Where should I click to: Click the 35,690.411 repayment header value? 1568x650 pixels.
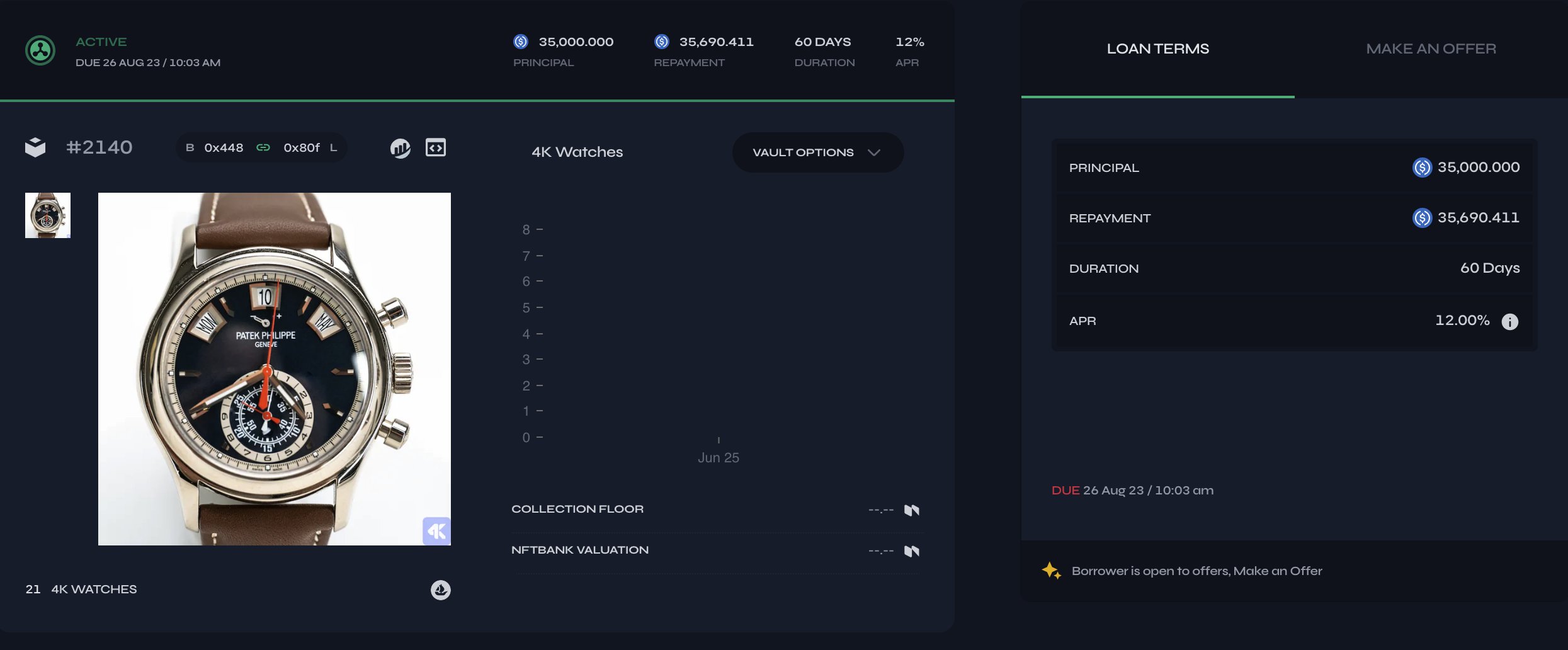click(x=717, y=42)
